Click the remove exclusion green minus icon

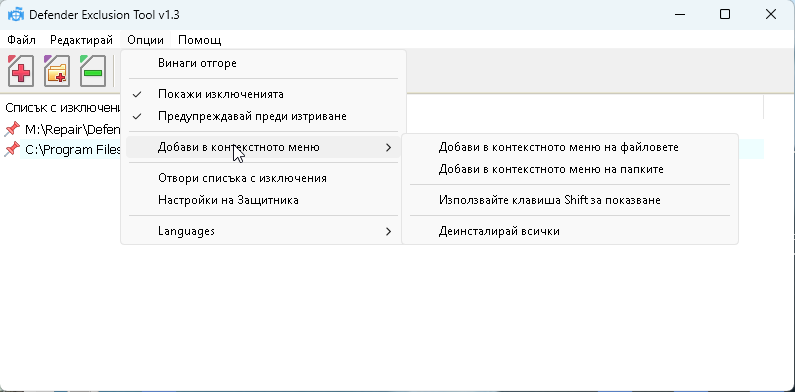coord(93,71)
